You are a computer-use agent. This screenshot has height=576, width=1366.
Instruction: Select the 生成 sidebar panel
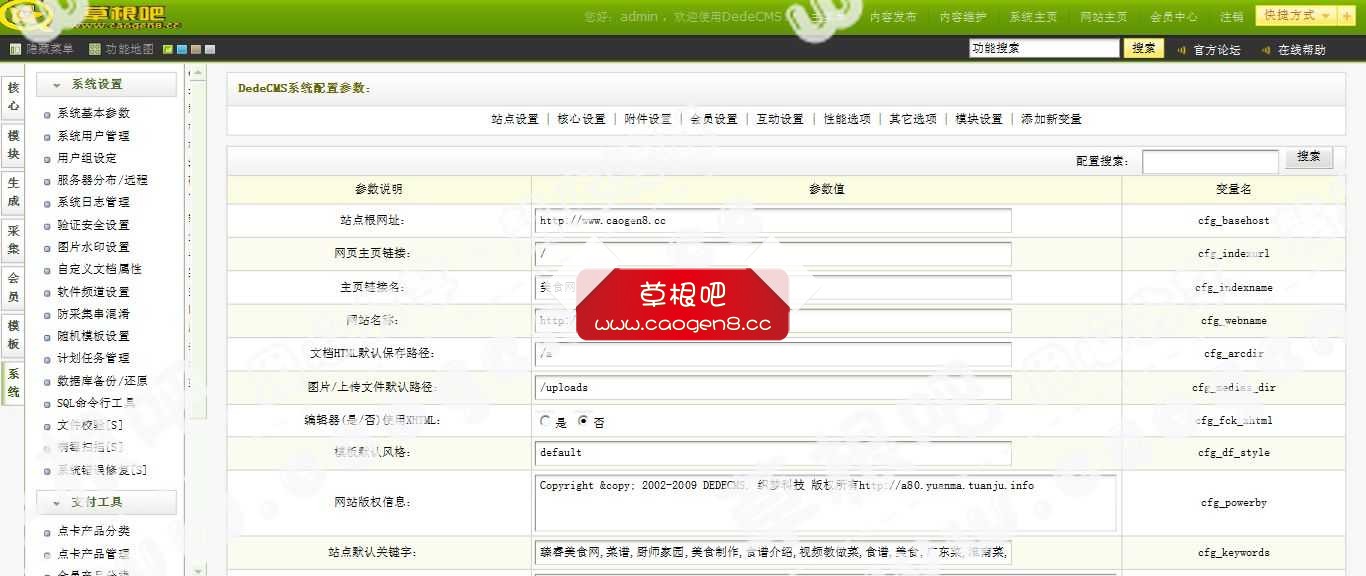13,191
